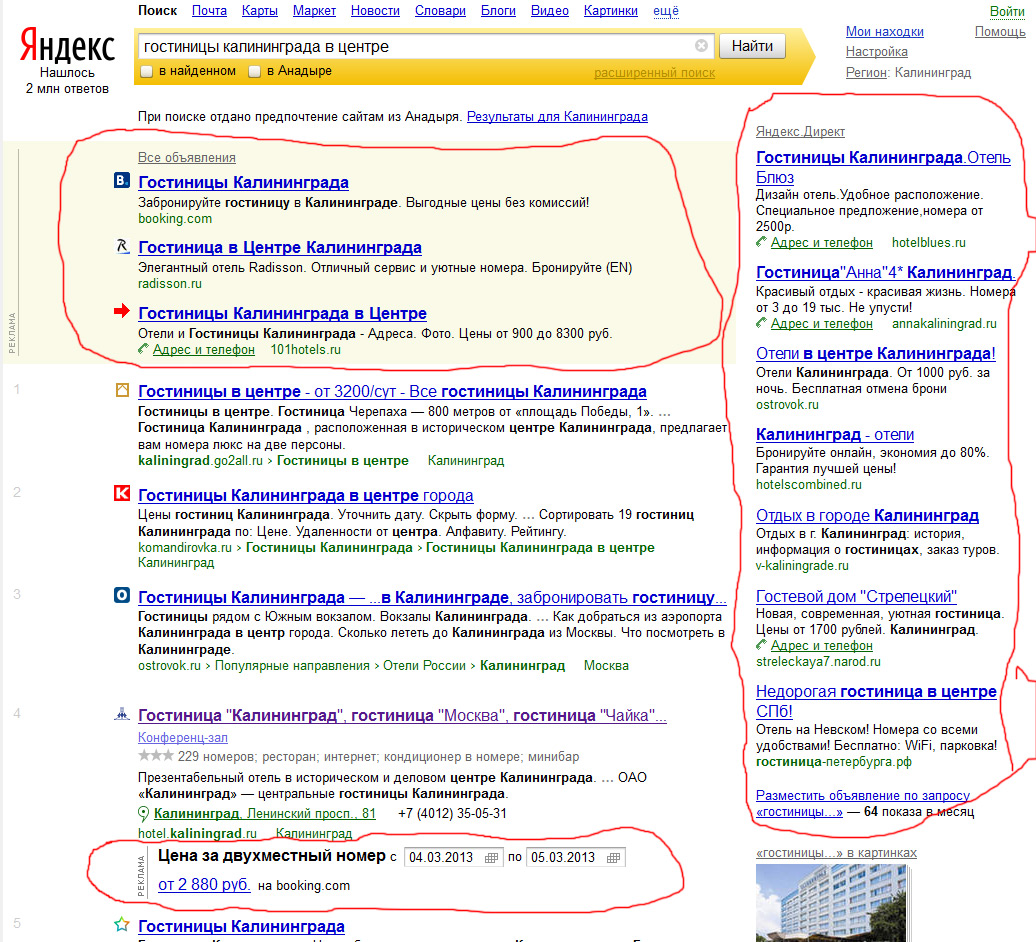
Task: Click the Найти search button
Action: pos(752,46)
